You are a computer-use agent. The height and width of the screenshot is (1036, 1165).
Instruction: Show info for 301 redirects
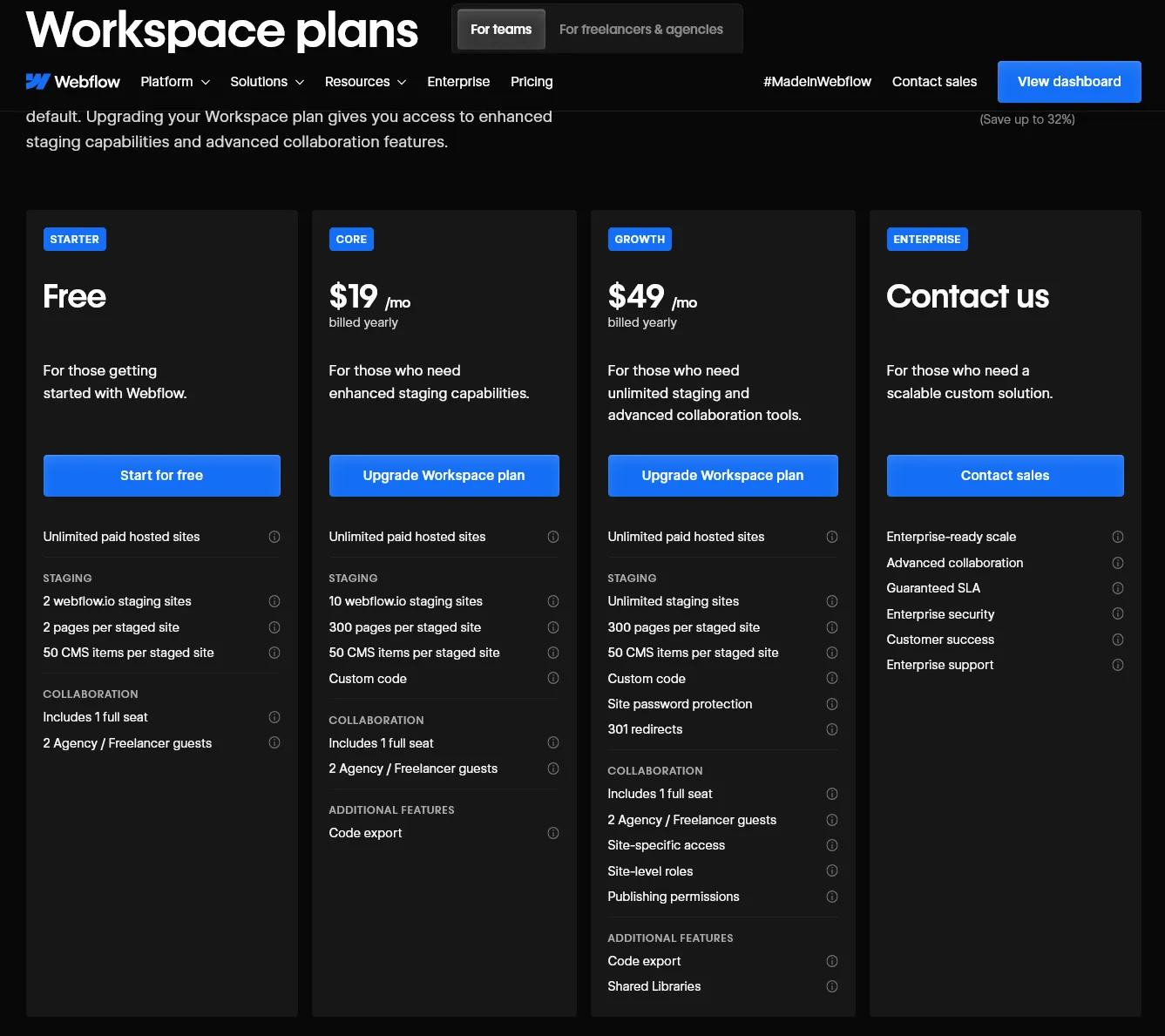pos(832,729)
